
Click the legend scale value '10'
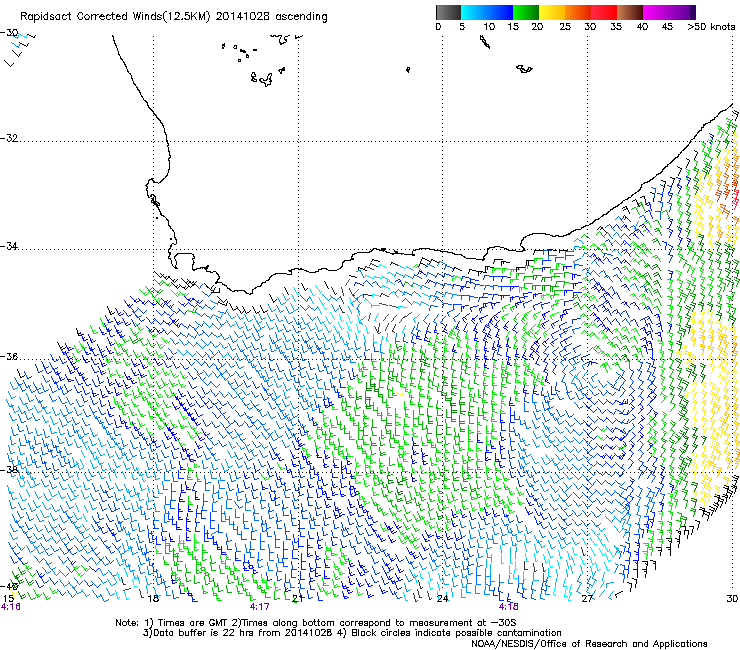489,26
